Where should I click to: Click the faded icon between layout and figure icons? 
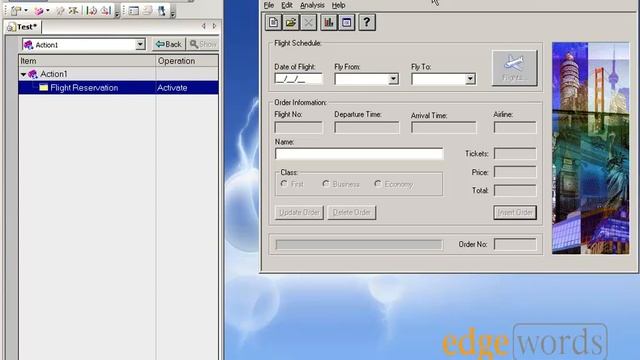click(148, 11)
